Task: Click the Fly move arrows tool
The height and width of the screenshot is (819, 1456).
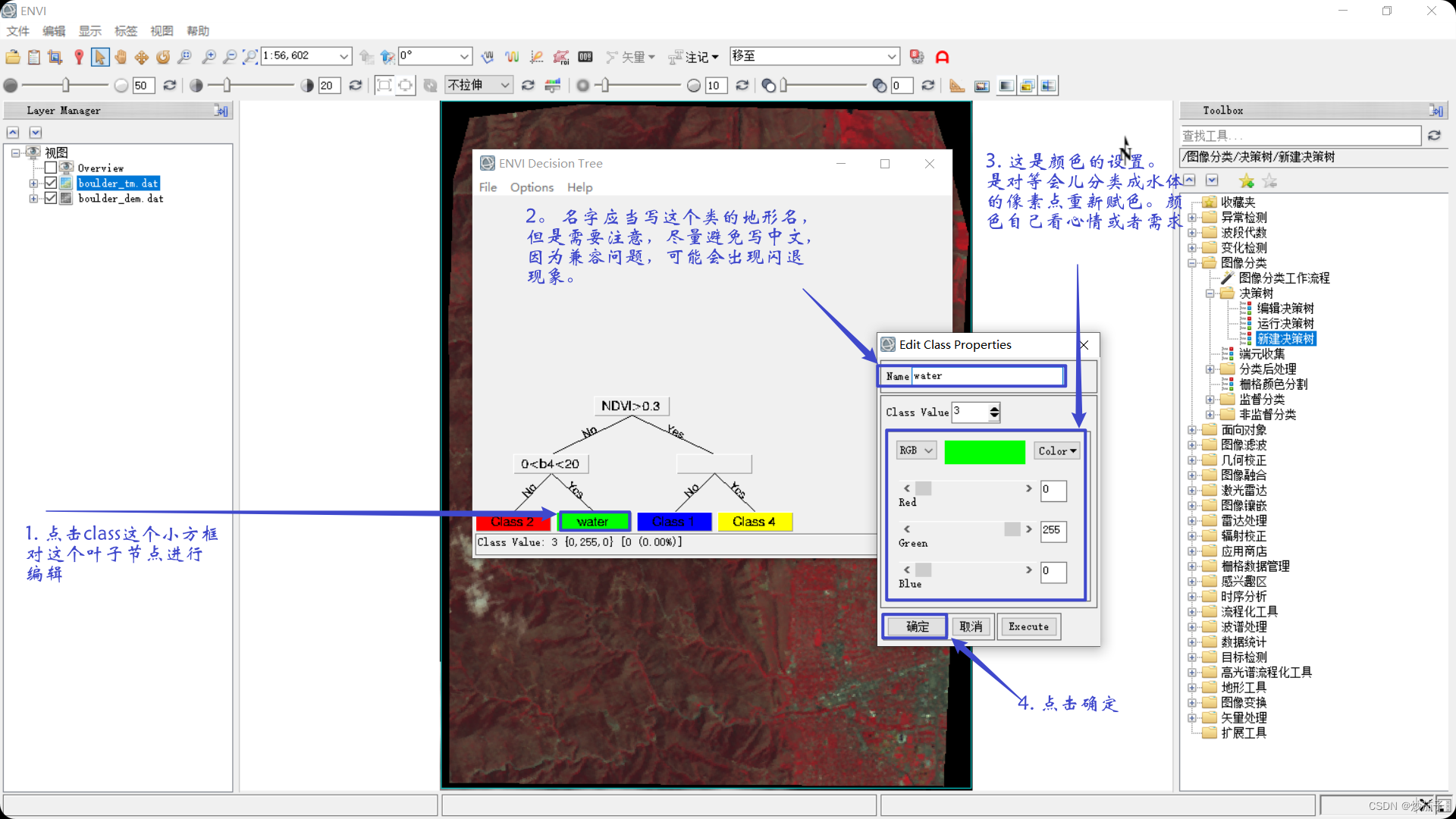Action: click(142, 57)
